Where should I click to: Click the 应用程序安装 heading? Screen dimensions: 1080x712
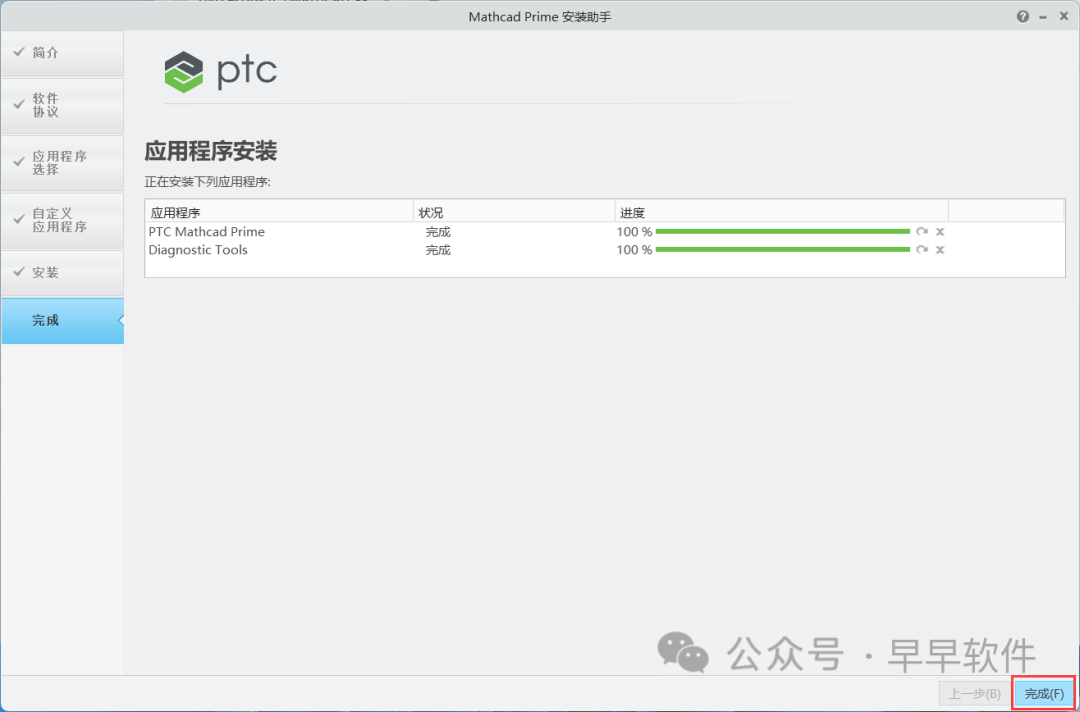click(211, 151)
